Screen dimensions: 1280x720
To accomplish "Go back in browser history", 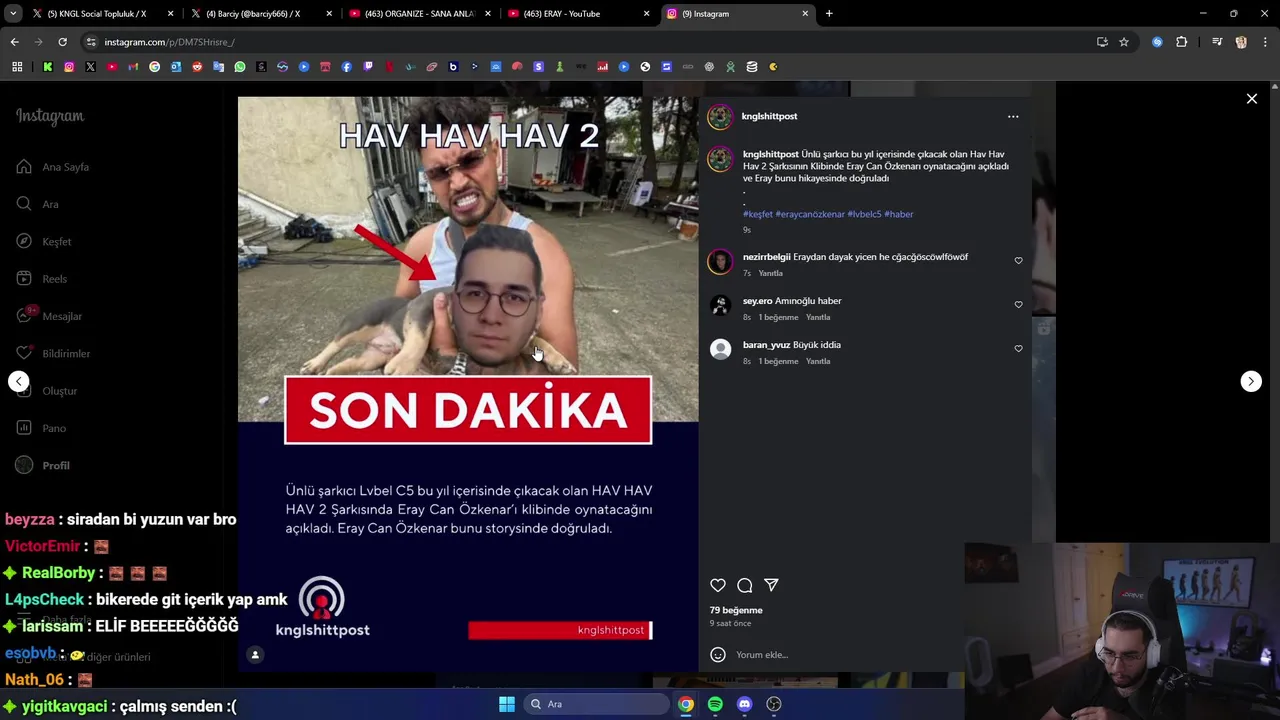I will click(14, 42).
